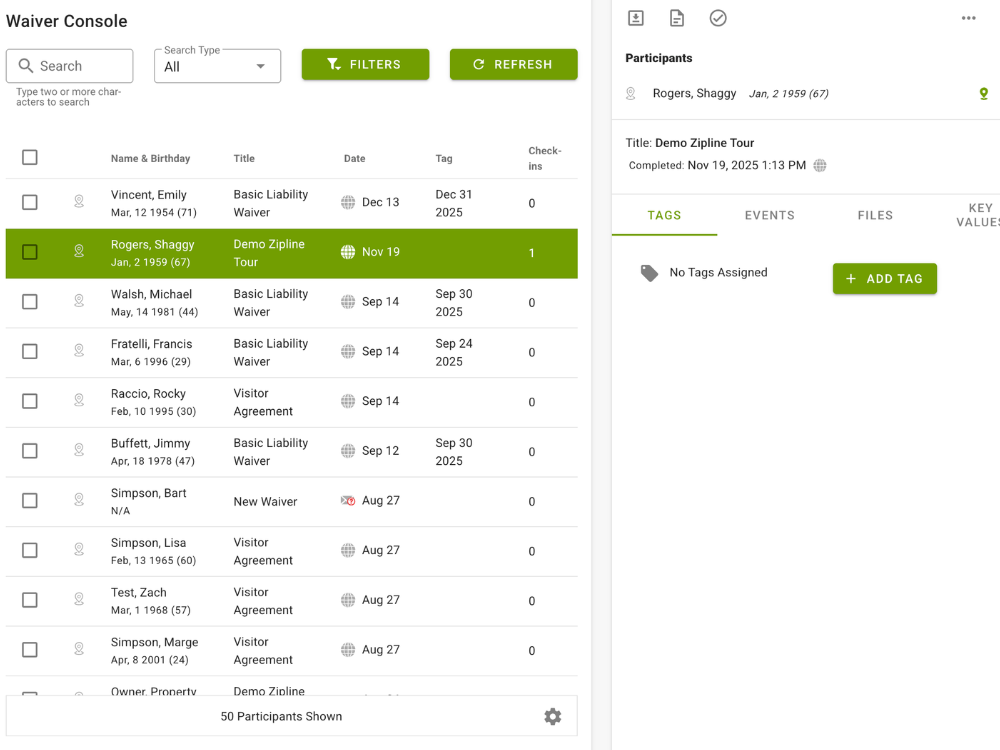
Task: Sort table by the Date column header
Action: pos(354,158)
